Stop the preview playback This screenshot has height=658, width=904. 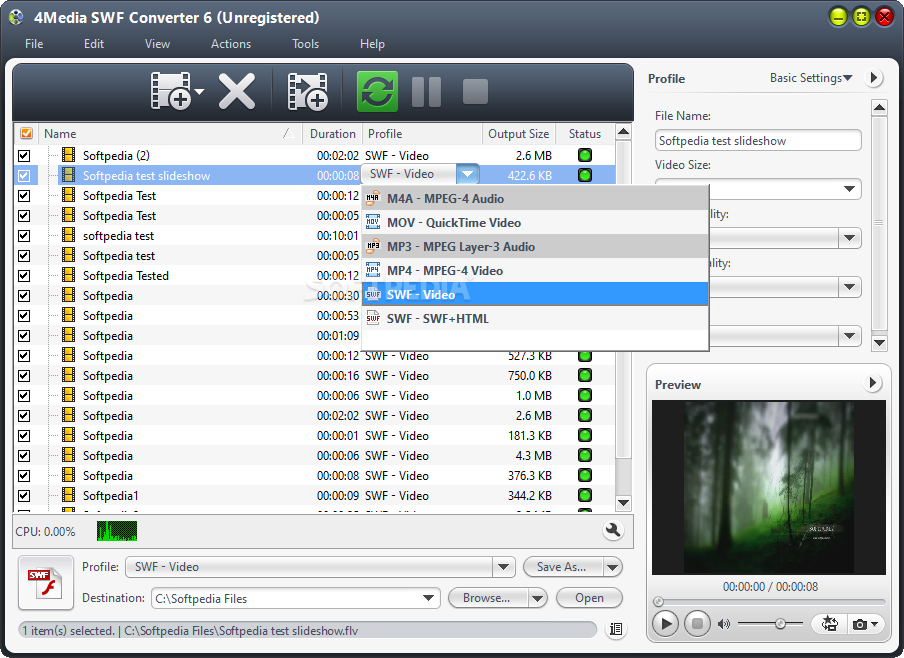click(x=697, y=623)
